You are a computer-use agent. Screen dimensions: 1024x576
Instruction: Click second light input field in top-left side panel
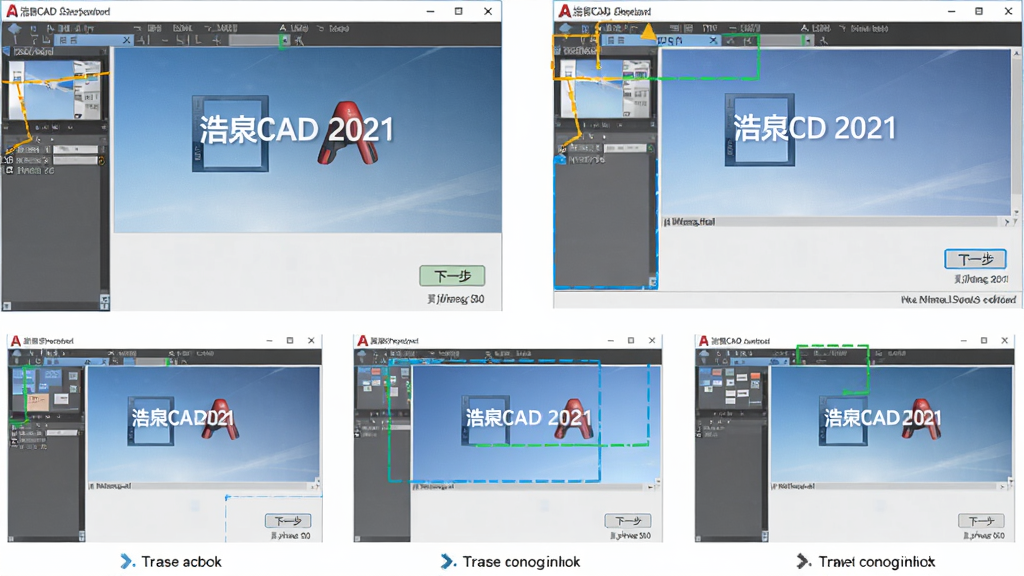click(75, 160)
